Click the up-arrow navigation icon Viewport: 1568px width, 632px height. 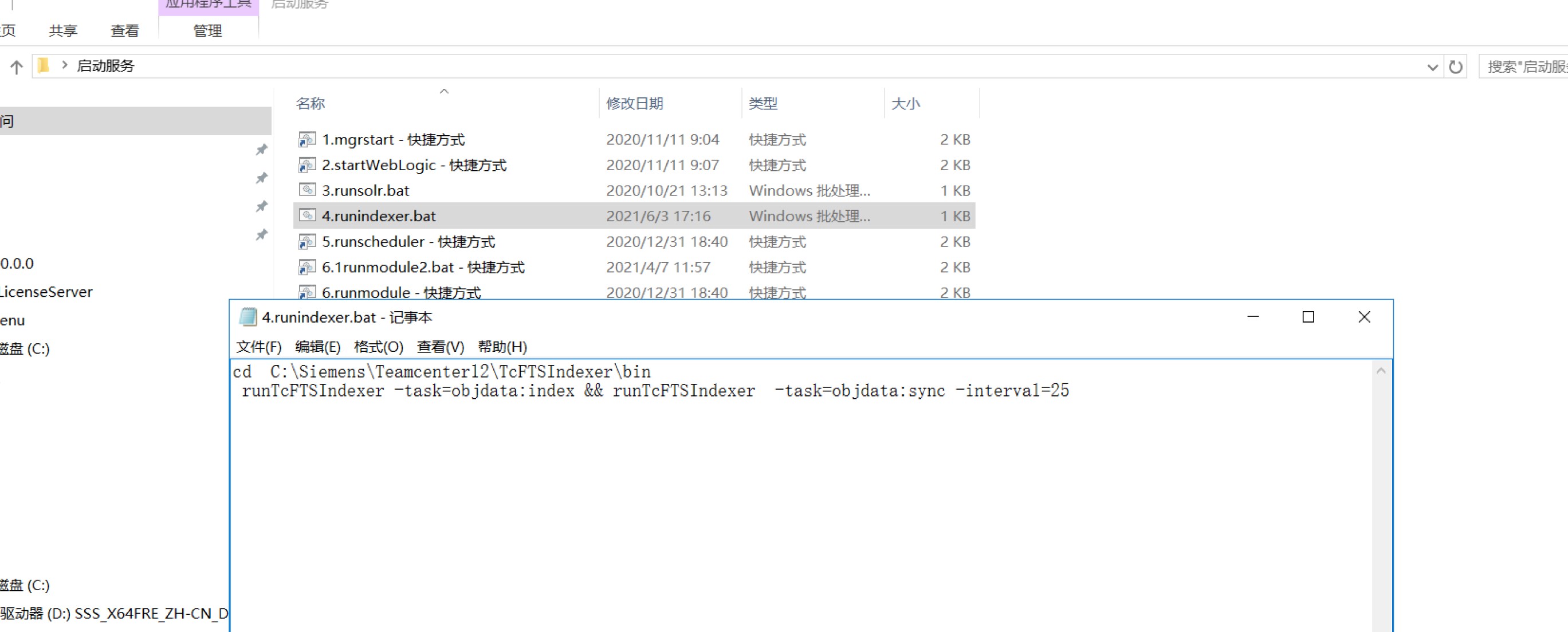[17, 66]
